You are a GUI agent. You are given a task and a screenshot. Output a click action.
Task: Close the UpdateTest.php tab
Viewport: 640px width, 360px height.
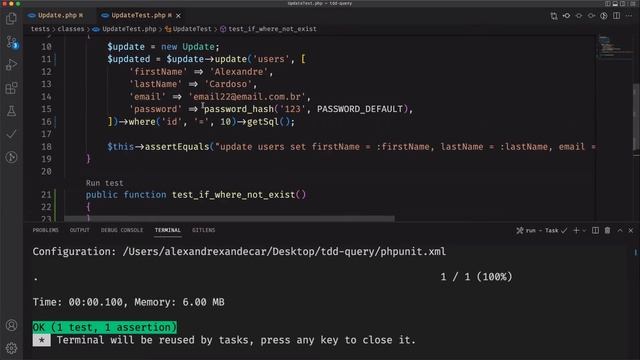tap(178, 16)
